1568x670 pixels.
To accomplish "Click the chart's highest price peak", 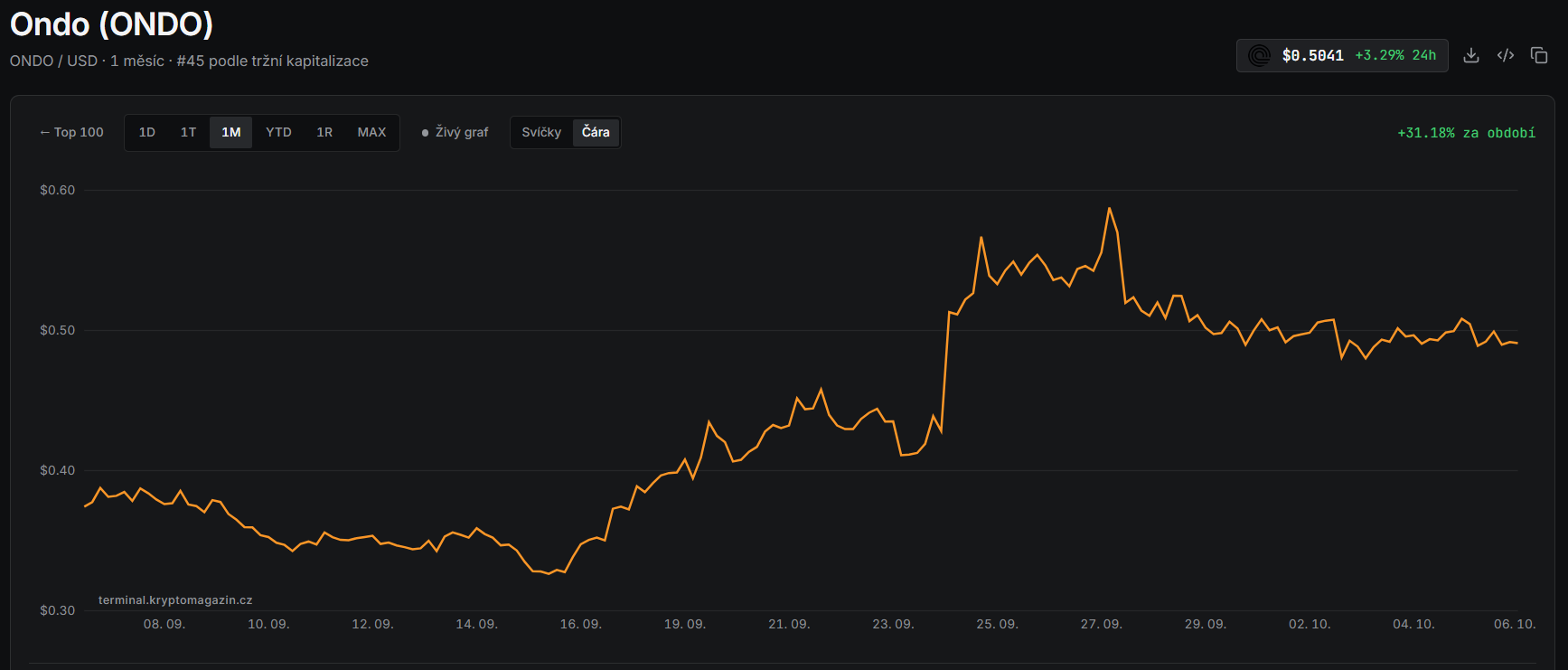I will coord(1109,209).
